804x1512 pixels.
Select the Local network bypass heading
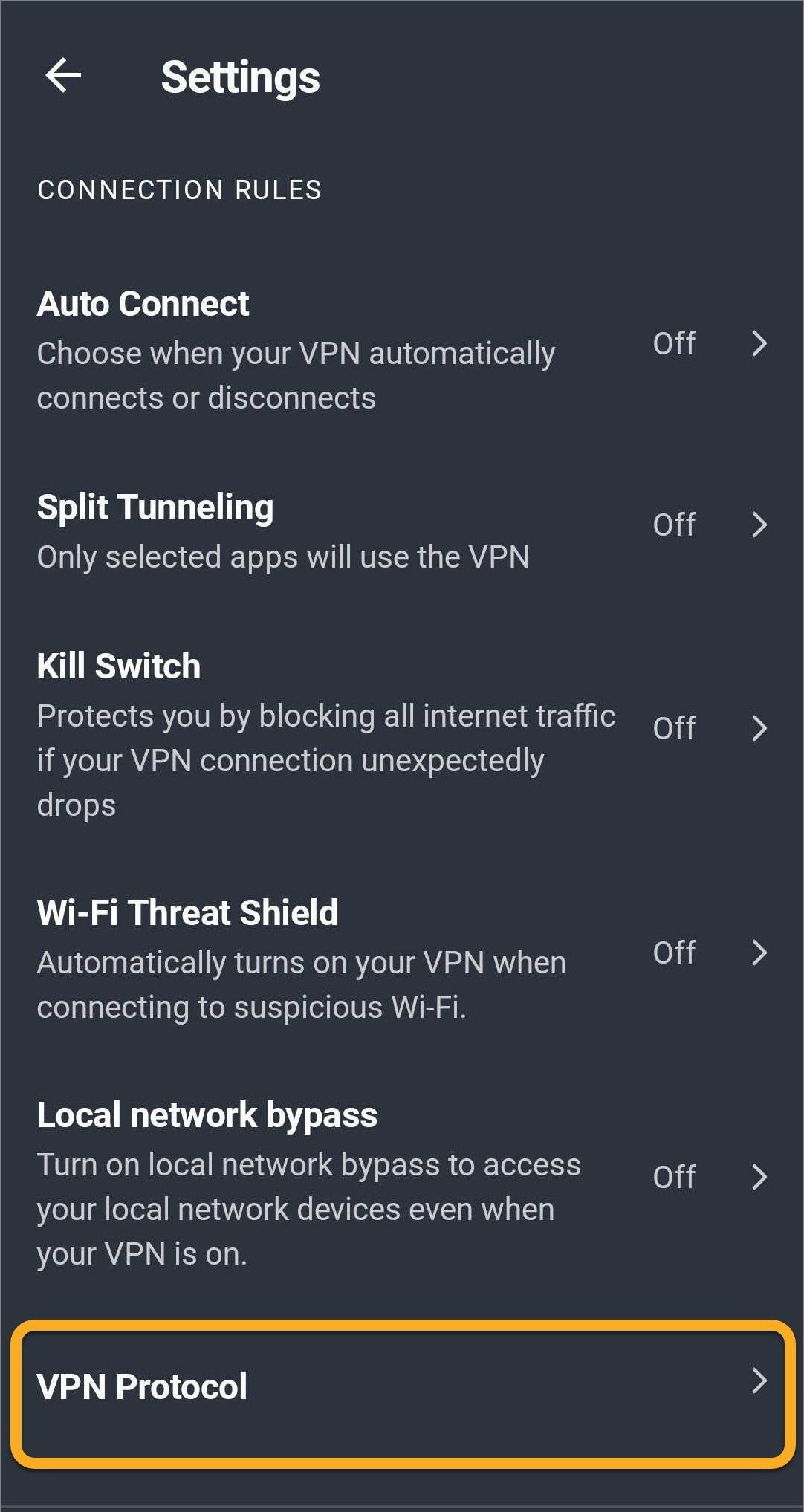pos(207,1115)
